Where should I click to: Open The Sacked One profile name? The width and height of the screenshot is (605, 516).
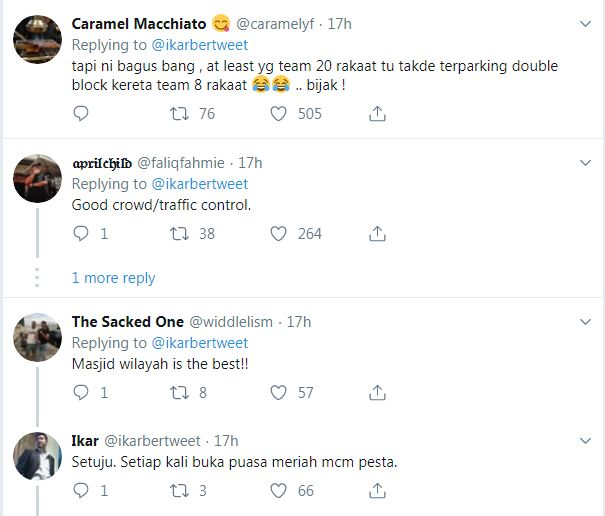(x=127, y=322)
